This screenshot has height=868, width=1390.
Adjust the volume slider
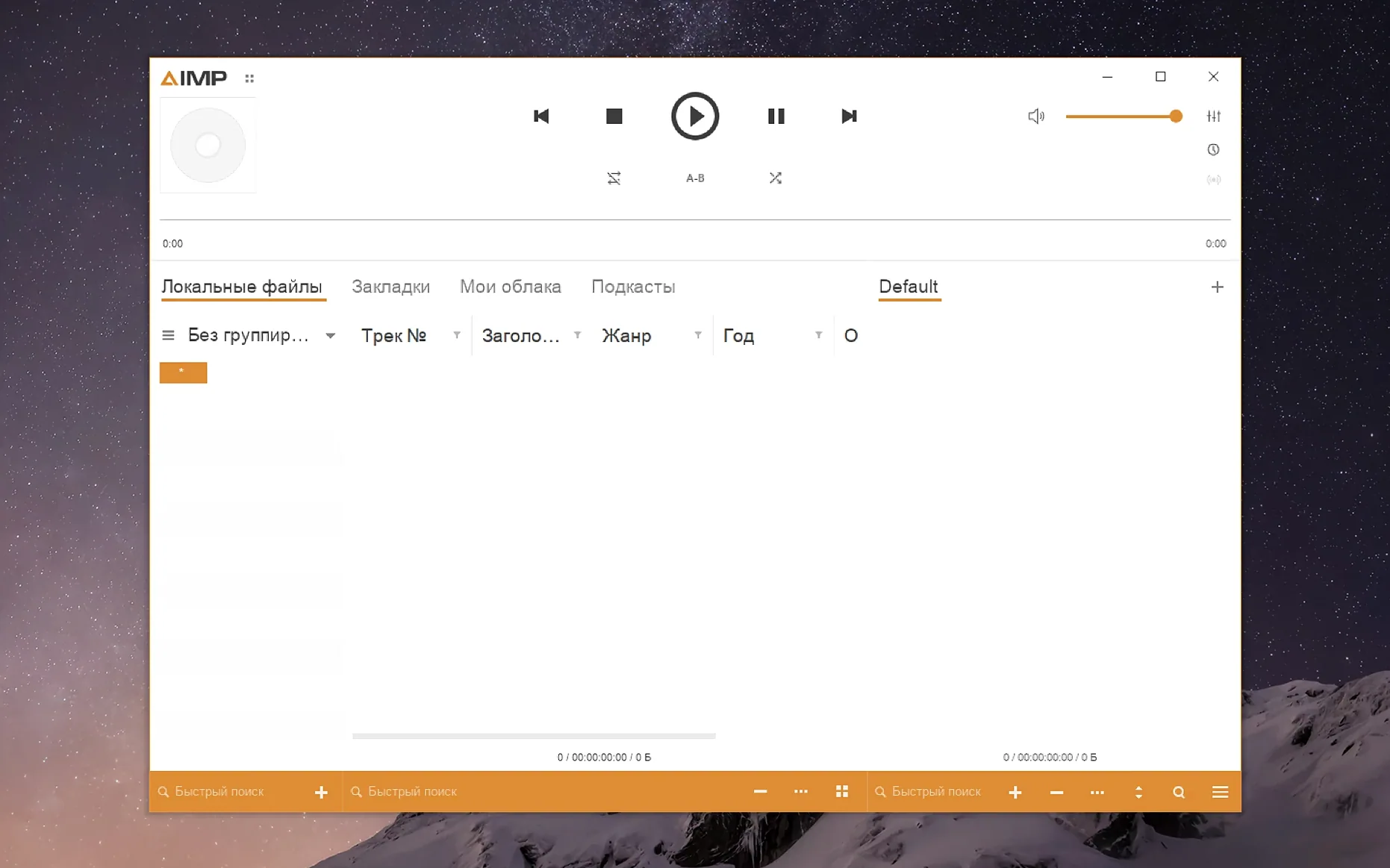click(1123, 116)
